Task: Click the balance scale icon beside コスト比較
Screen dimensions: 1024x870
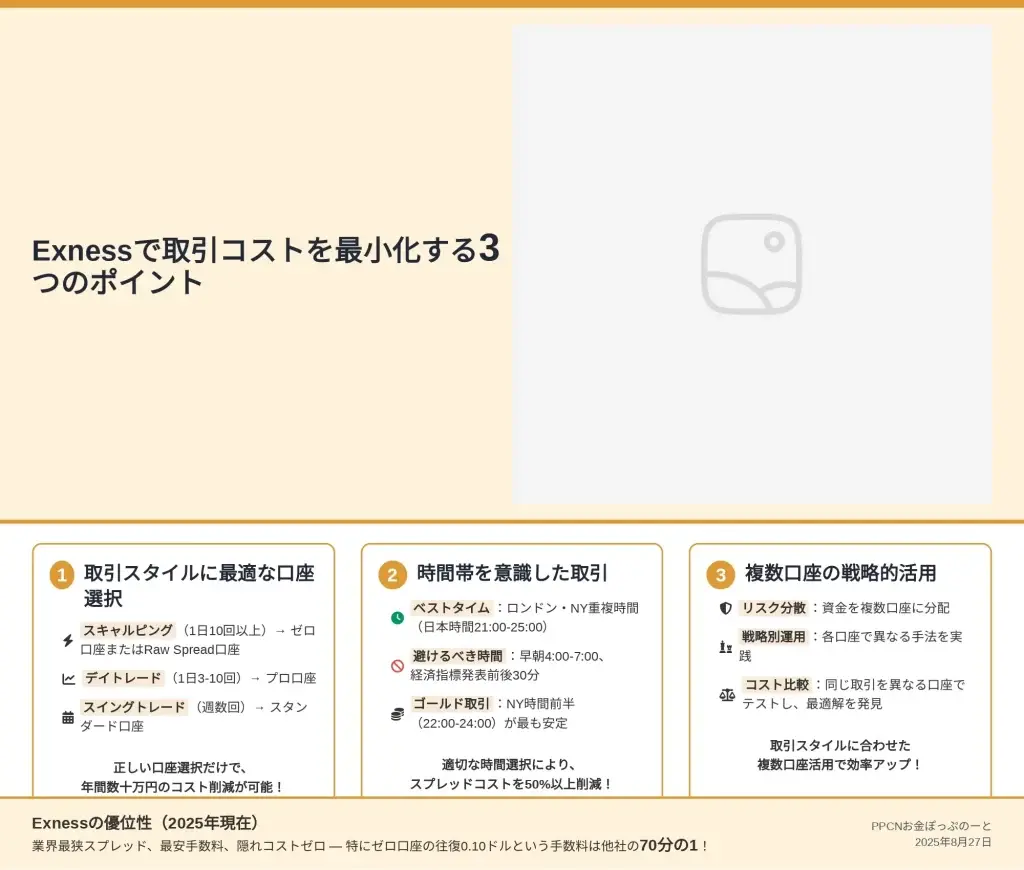Action: pyautogui.click(x=727, y=694)
